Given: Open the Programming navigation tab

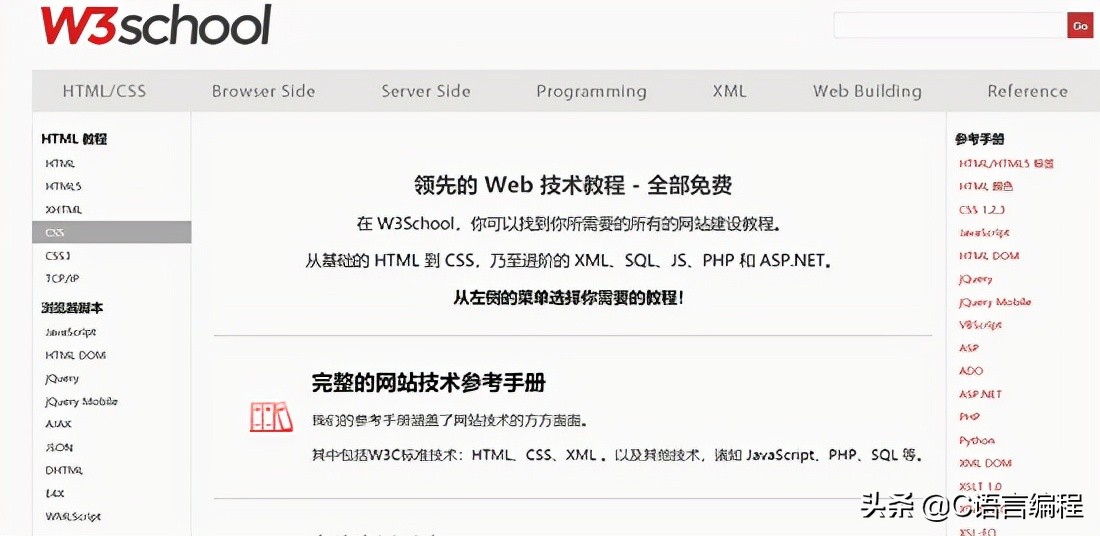Looking at the screenshot, I should pyautogui.click(x=591, y=92).
